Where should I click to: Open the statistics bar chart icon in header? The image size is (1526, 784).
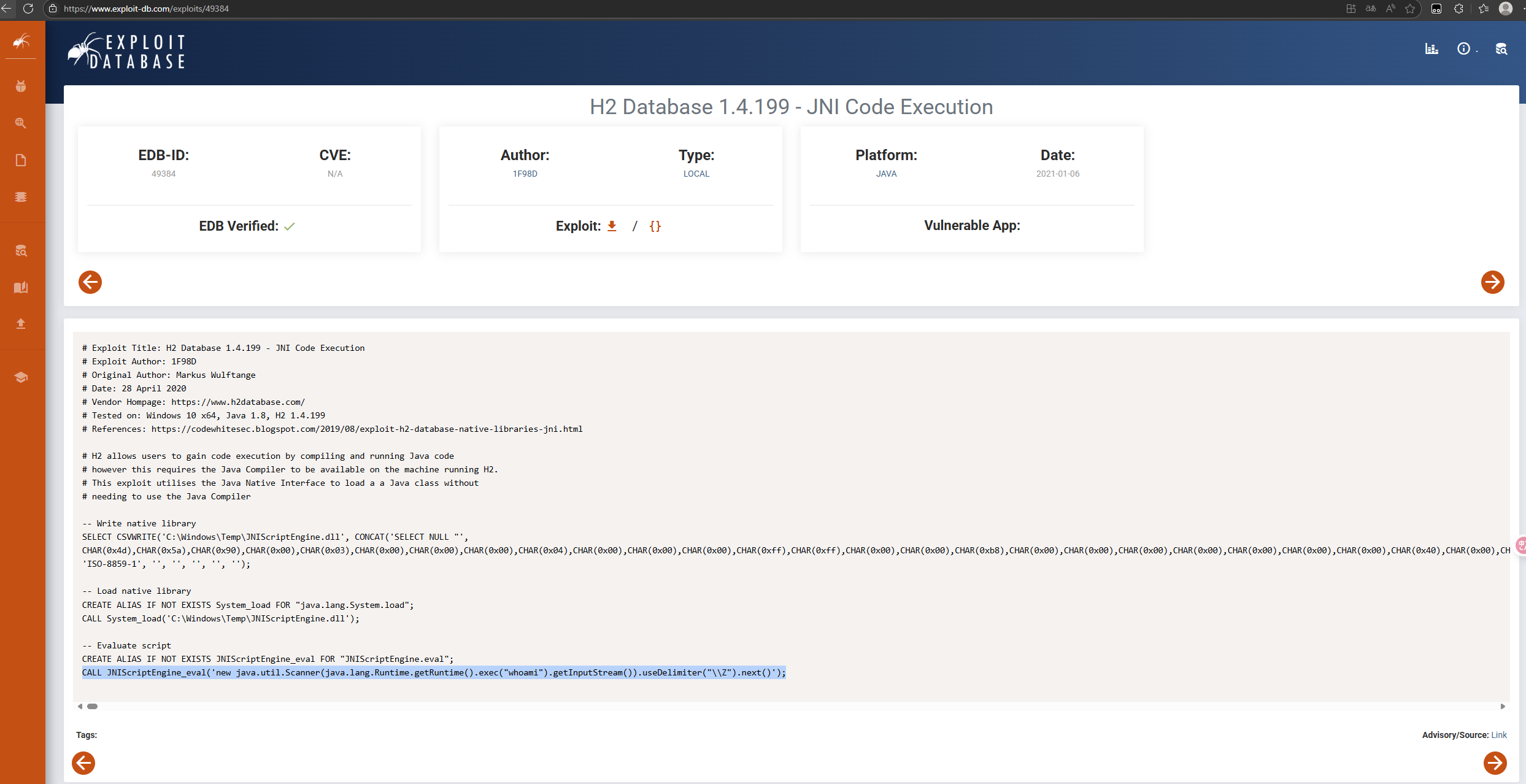1432,49
